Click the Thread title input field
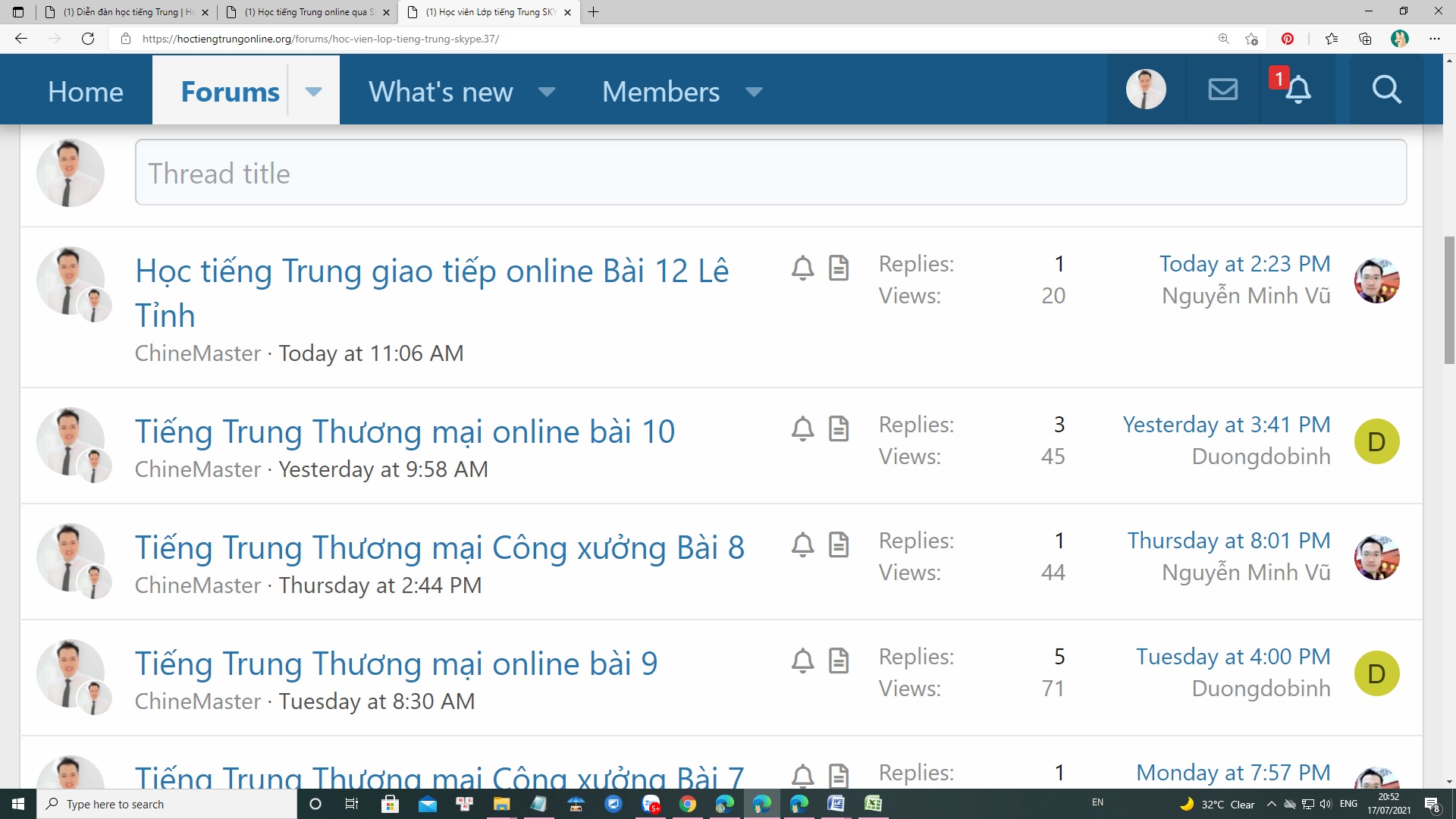 (x=770, y=173)
